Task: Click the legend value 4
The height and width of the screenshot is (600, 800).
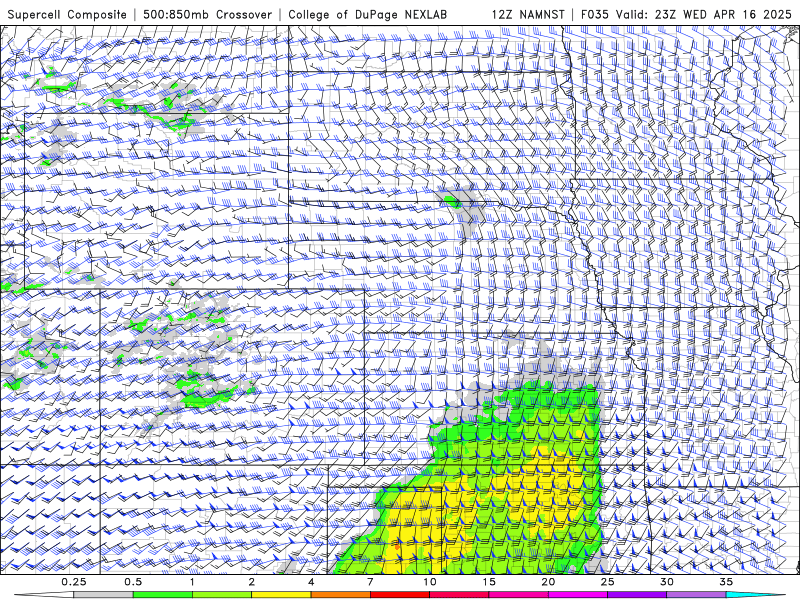Action: click(x=311, y=582)
